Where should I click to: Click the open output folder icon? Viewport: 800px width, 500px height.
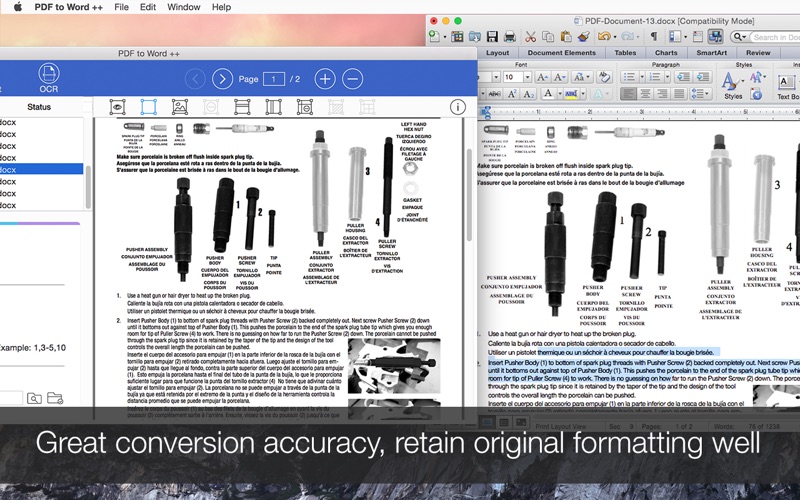tap(55, 398)
